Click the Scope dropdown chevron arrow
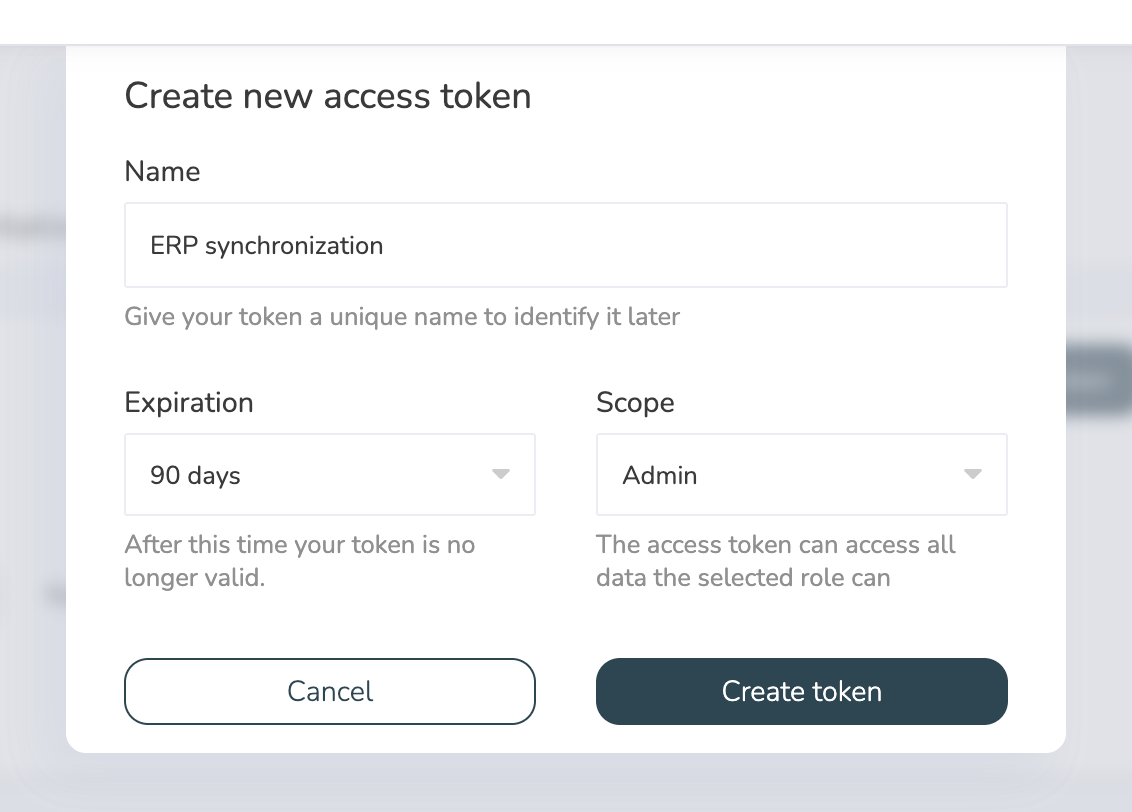The width and height of the screenshot is (1132, 812). pos(972,474)
